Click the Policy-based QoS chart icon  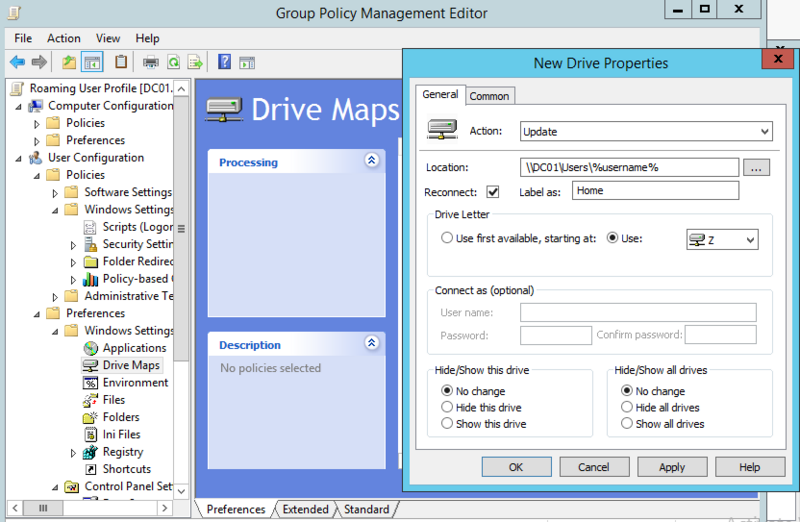pyautogui.click(x=90, y=279)
